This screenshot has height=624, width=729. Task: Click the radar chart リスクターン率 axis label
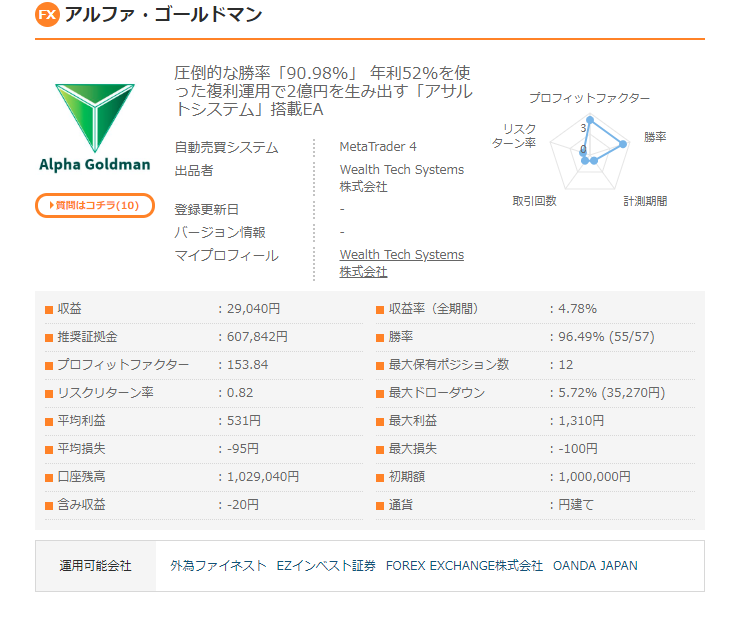pos(514,136)
